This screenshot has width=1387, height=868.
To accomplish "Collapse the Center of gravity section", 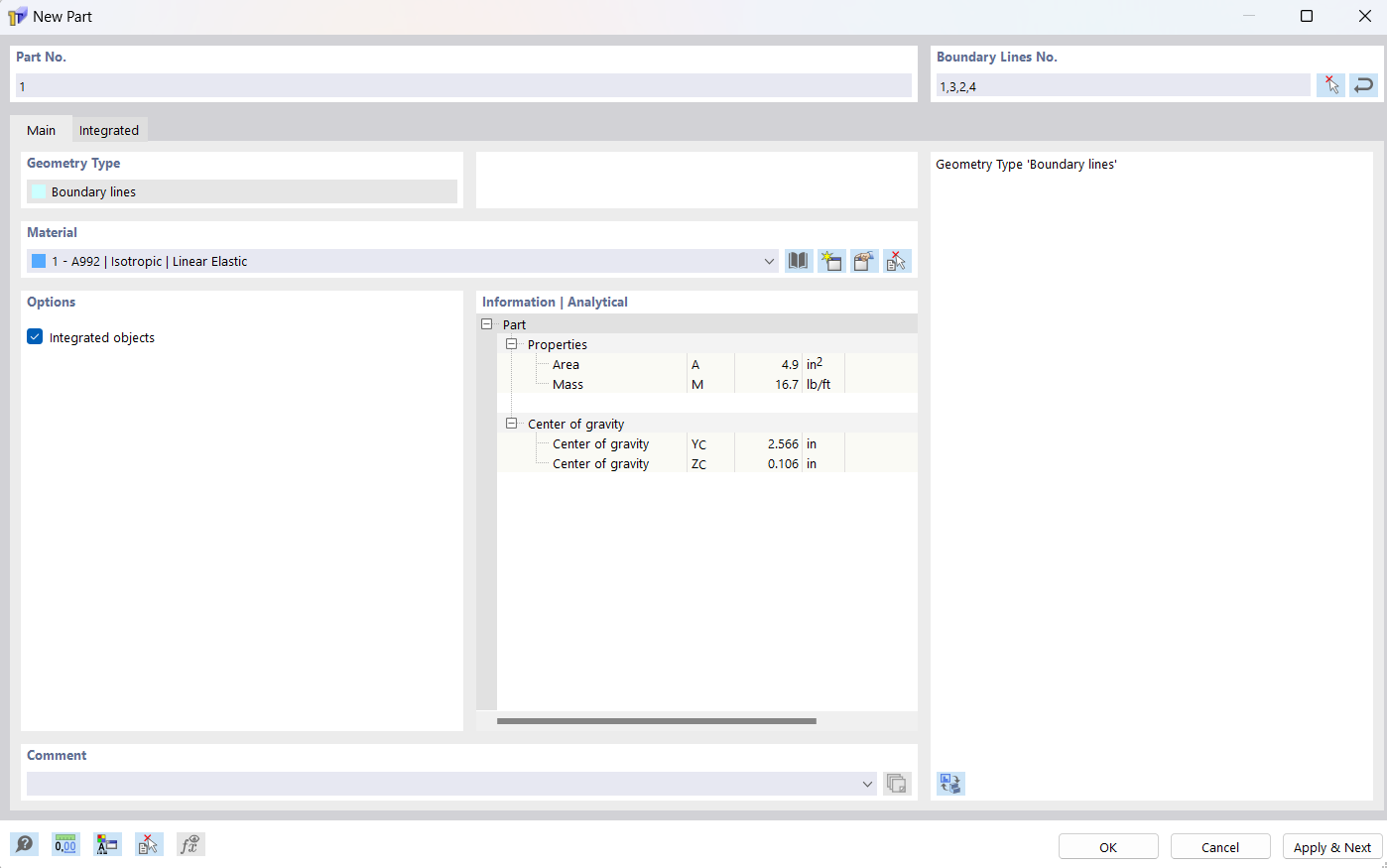I will click(511, 424).
